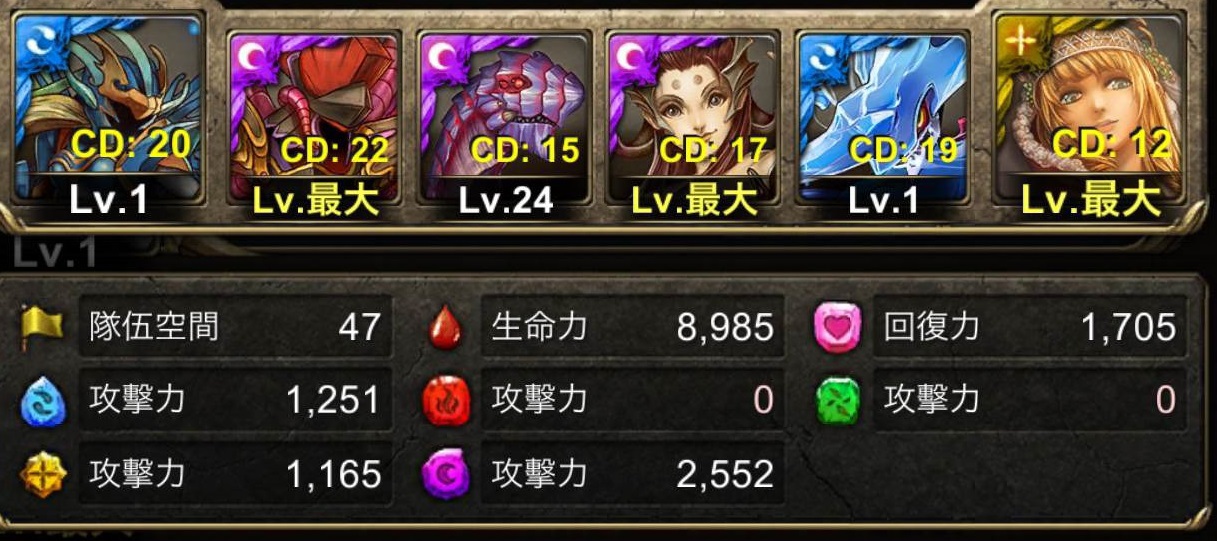
Task: Click the dark 攻擊力 value 2,552
Action: point(725,474)
